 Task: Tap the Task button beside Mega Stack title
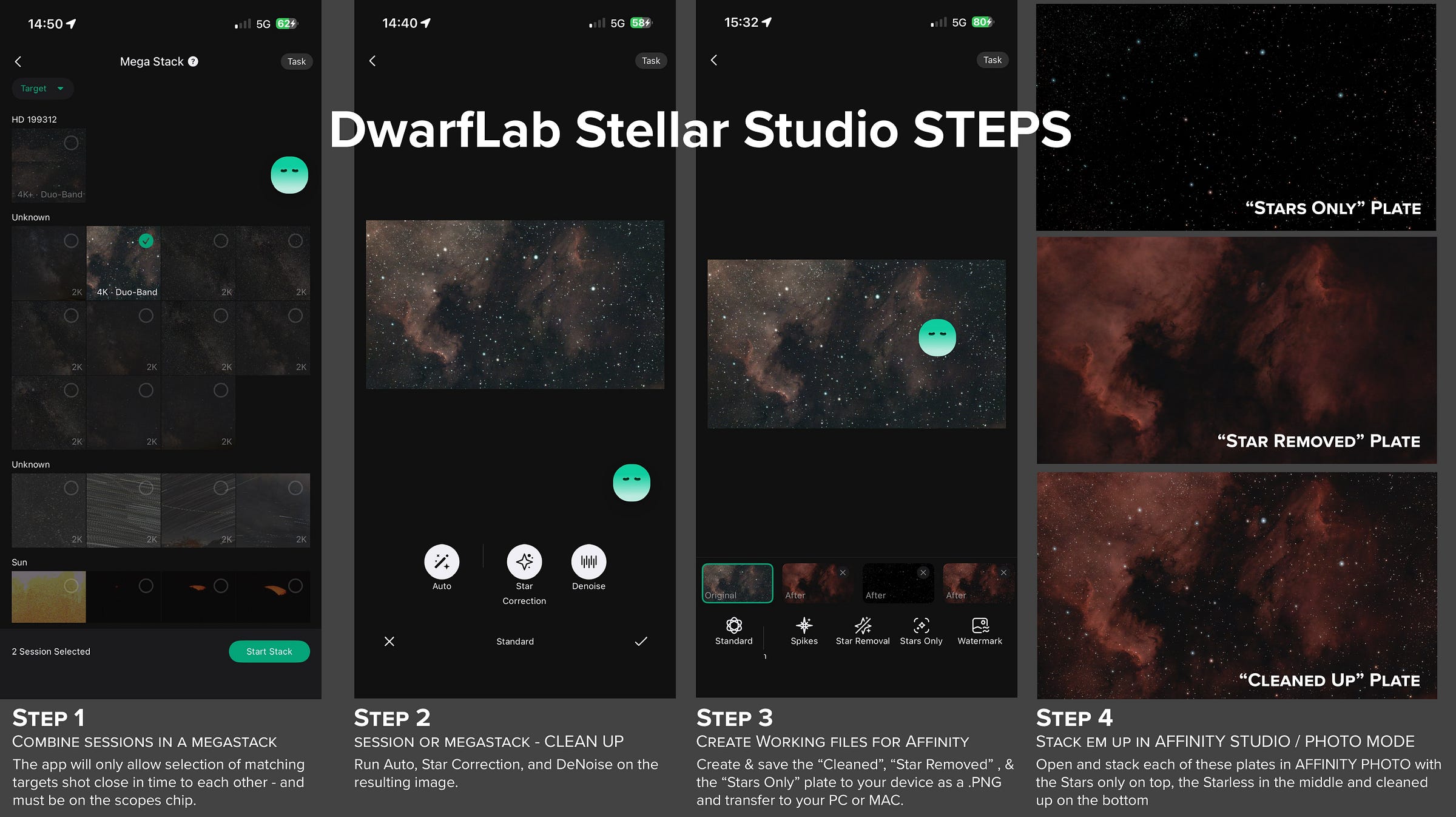pos(297,61)
